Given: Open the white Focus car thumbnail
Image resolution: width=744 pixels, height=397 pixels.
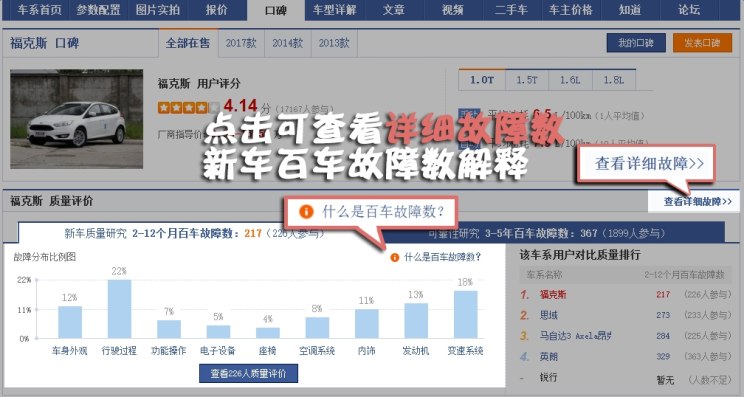Looking at the screenshot, I should pyautogui.click(x=76, y=119).
